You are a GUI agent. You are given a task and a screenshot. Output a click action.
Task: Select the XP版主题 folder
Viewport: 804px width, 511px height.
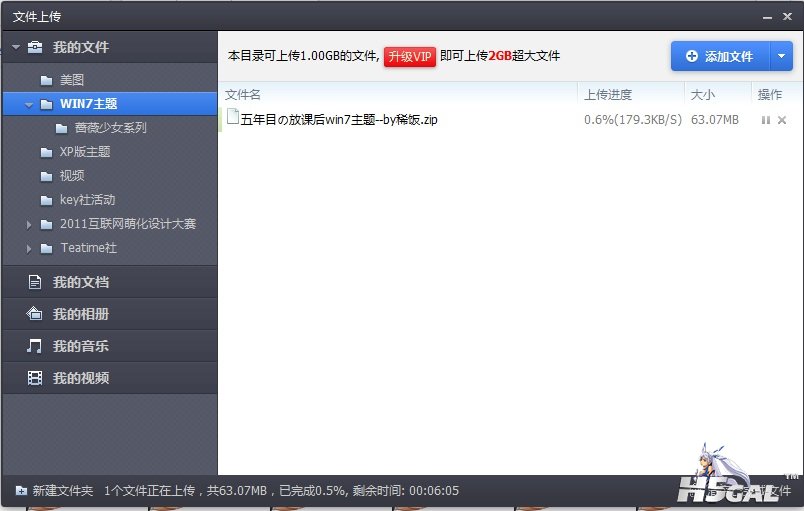click(84, 152)
